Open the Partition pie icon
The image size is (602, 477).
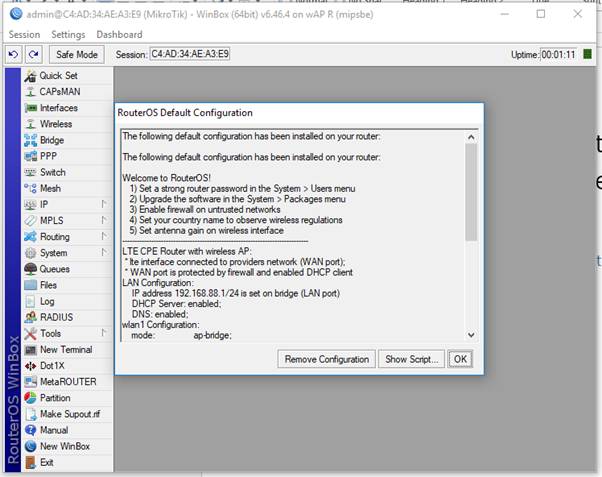point(30,398)
